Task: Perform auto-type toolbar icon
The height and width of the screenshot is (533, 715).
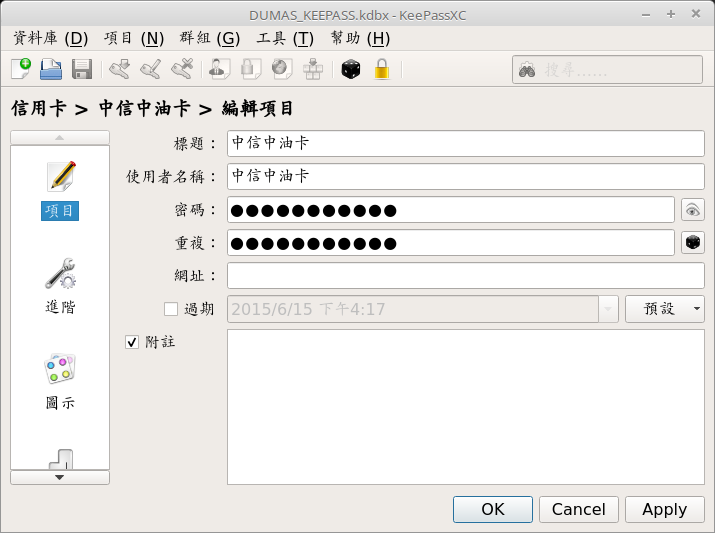Action: point(313,69)
